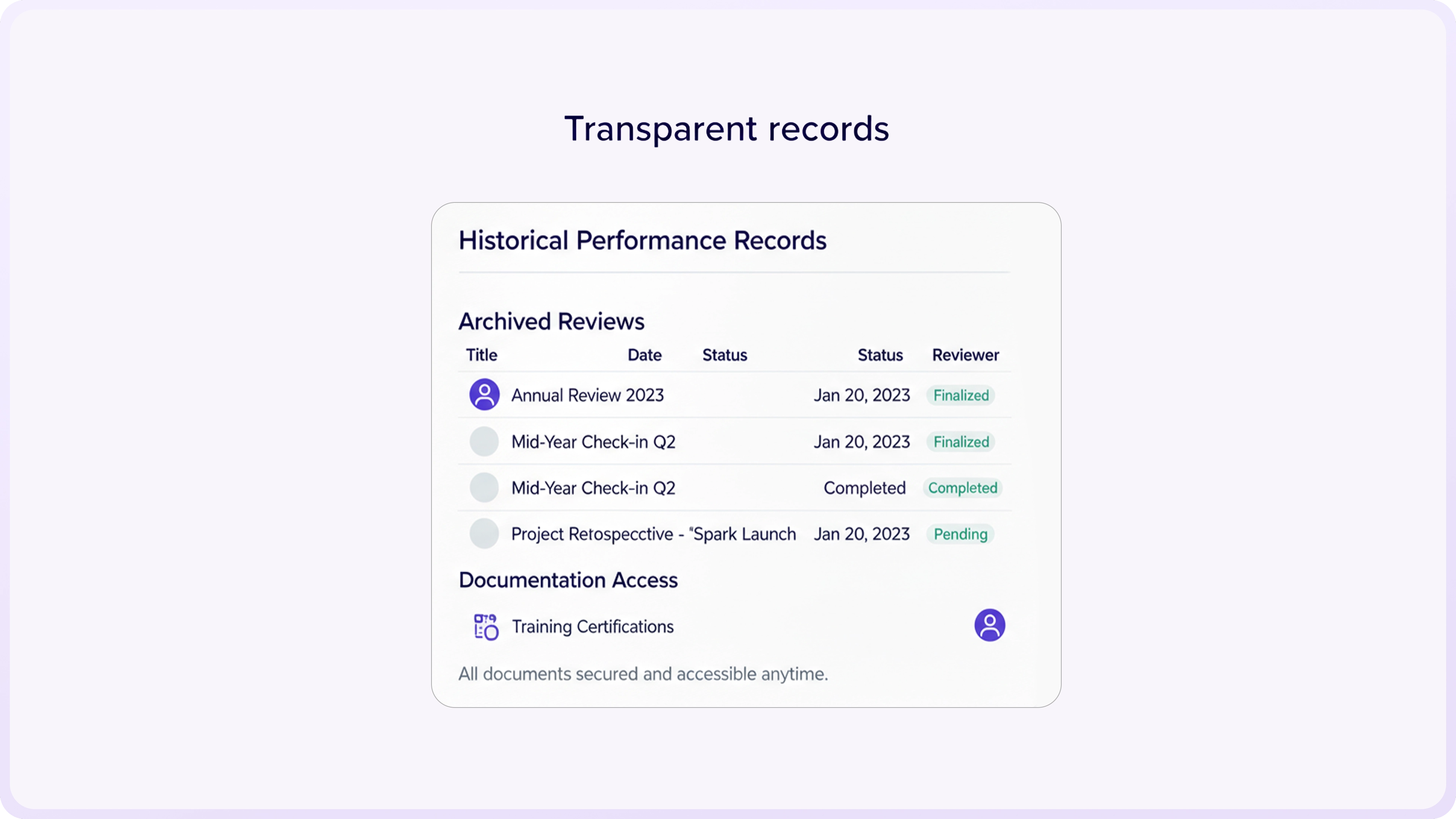Open the Project Retrospecctive Spark Launch record
The height and width of the screenshot is (819, 1456).
[x=653, y=533]
